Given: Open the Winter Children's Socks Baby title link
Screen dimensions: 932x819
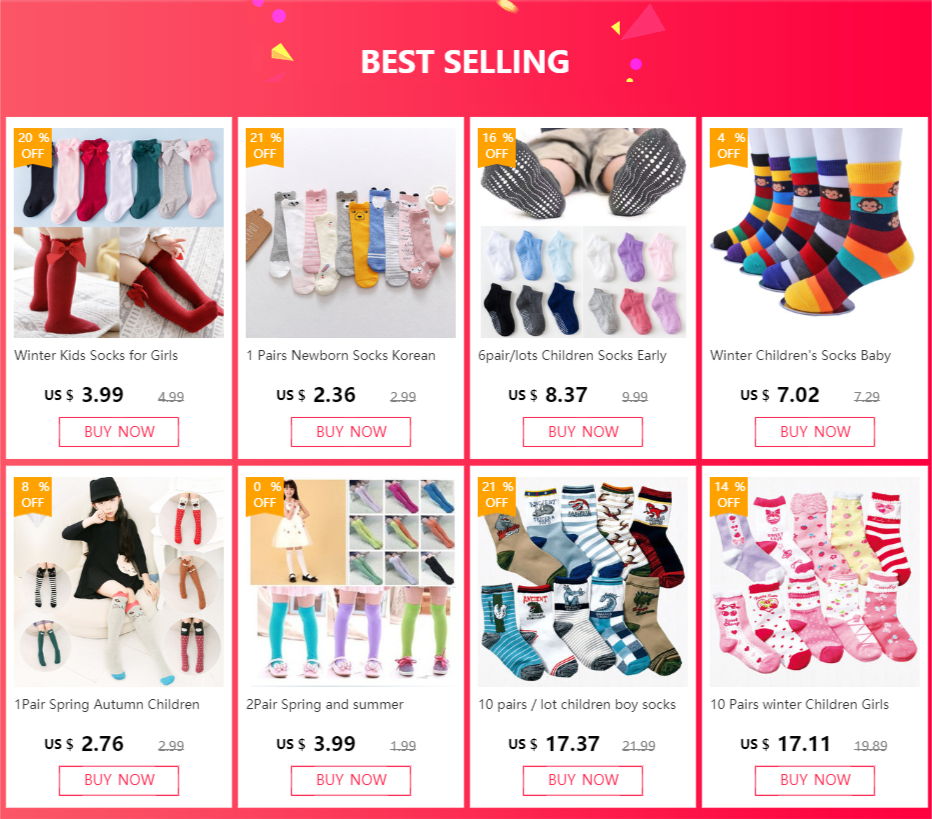Looking at the screenshot, I should (800, 355).
